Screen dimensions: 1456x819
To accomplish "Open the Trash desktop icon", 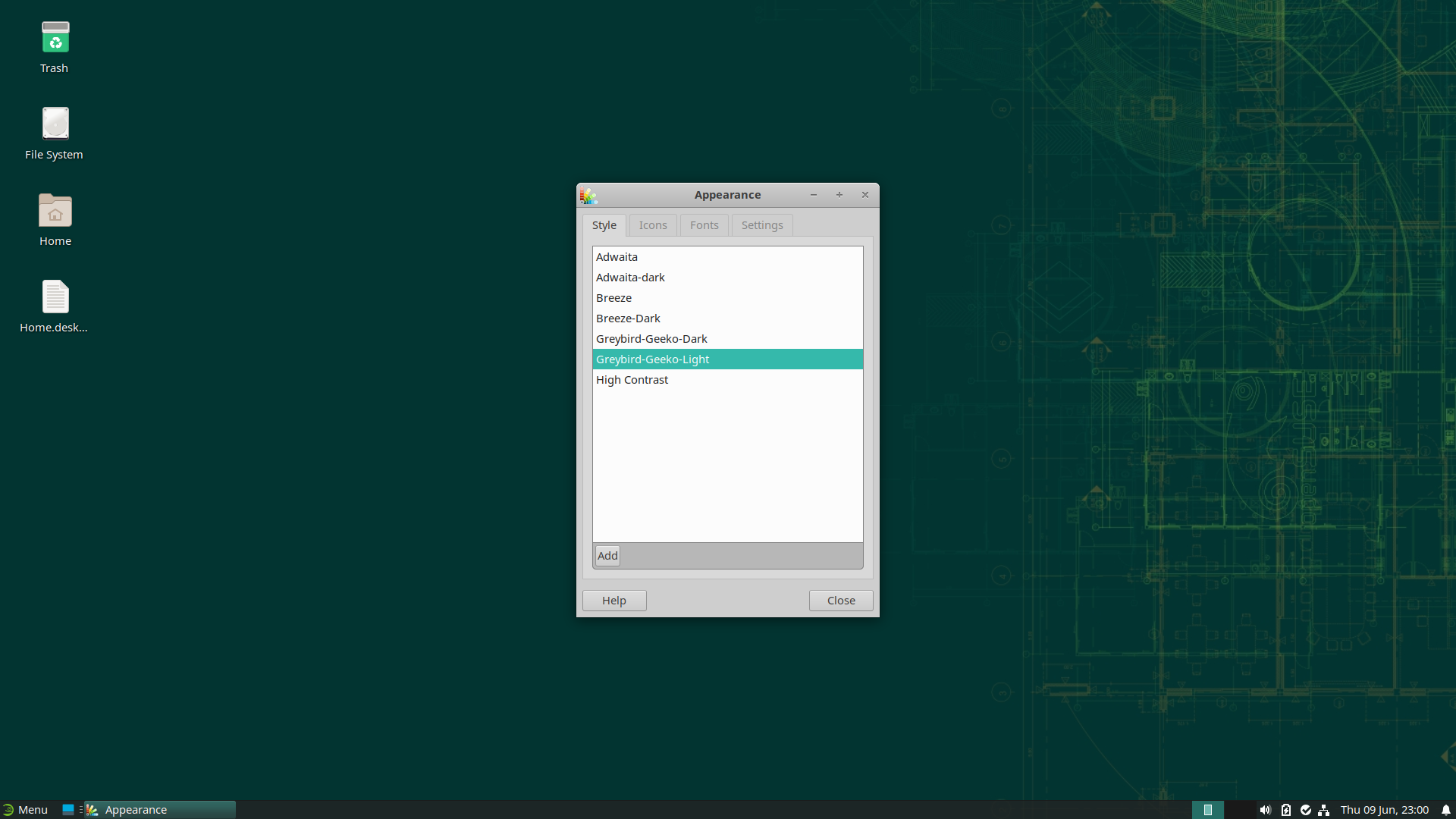I will [x=55, y=38].
